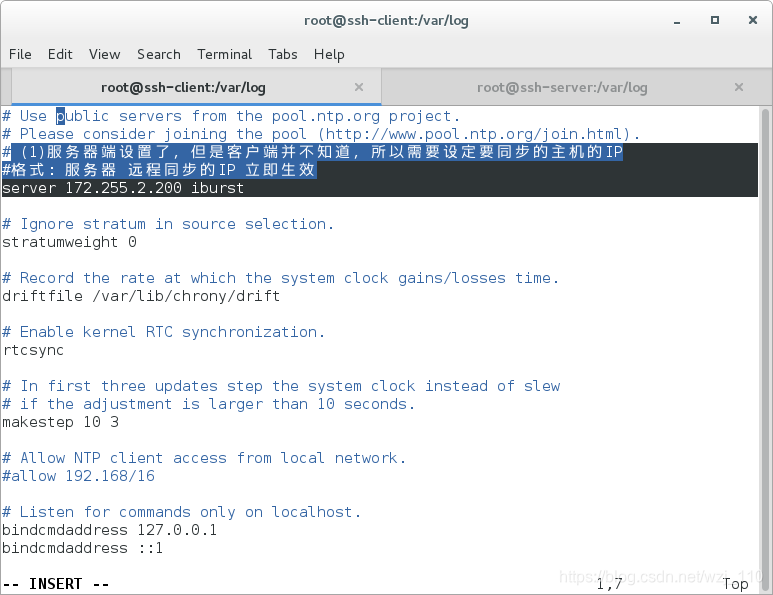Screen dimensions: 773x595
Task: Open the File menu
Action: pyautogui.click(x=20, y=54)
